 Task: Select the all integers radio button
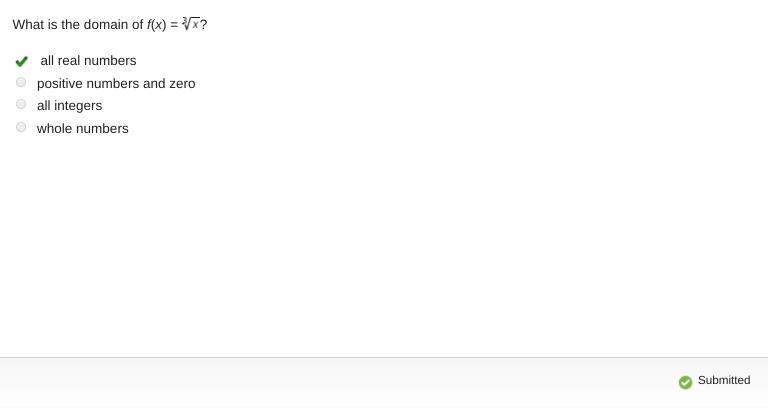21,104
